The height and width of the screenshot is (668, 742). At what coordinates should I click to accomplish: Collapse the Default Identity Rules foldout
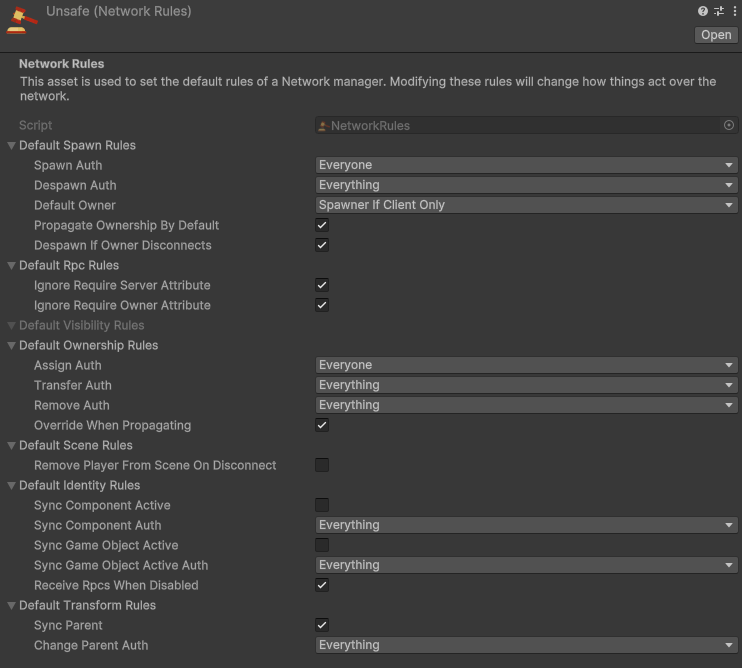pyautogui.click(x=11, y=486)
